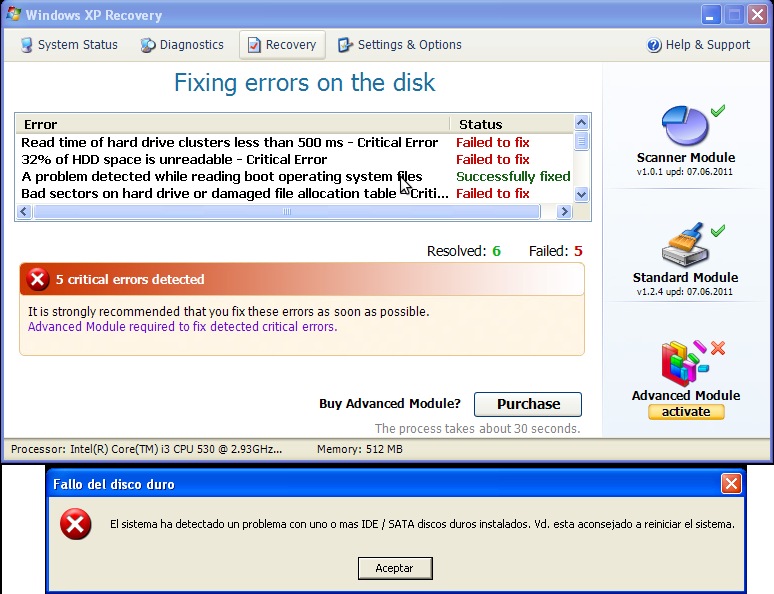Click the vertical scrollbar thumb in error list
774x594 pixels.
(x=581, y=141)
